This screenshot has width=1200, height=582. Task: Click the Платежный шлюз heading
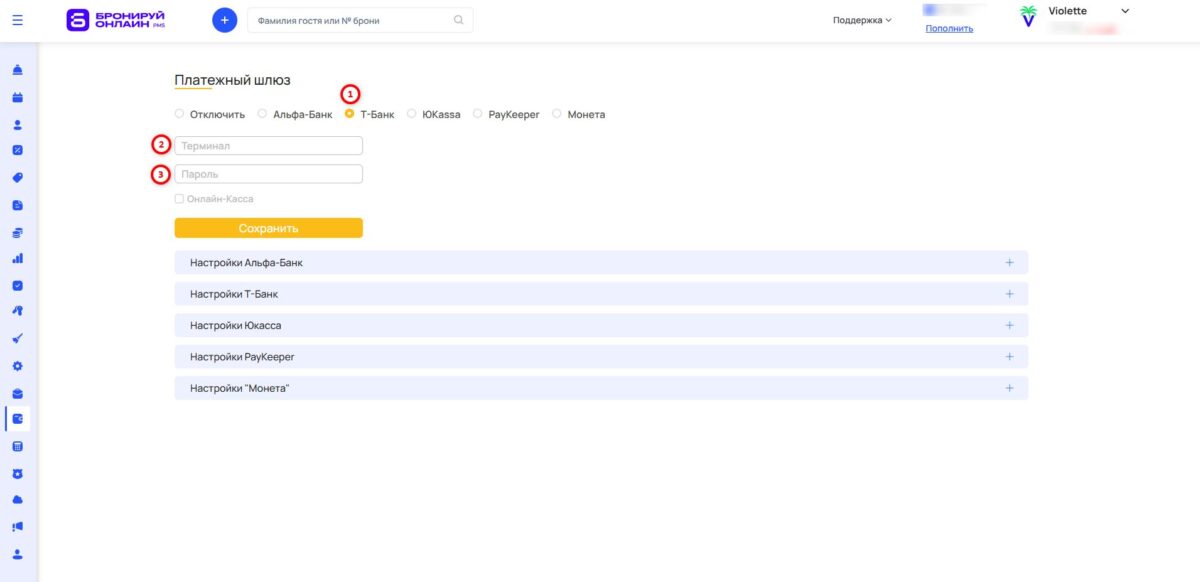point(232,80)
